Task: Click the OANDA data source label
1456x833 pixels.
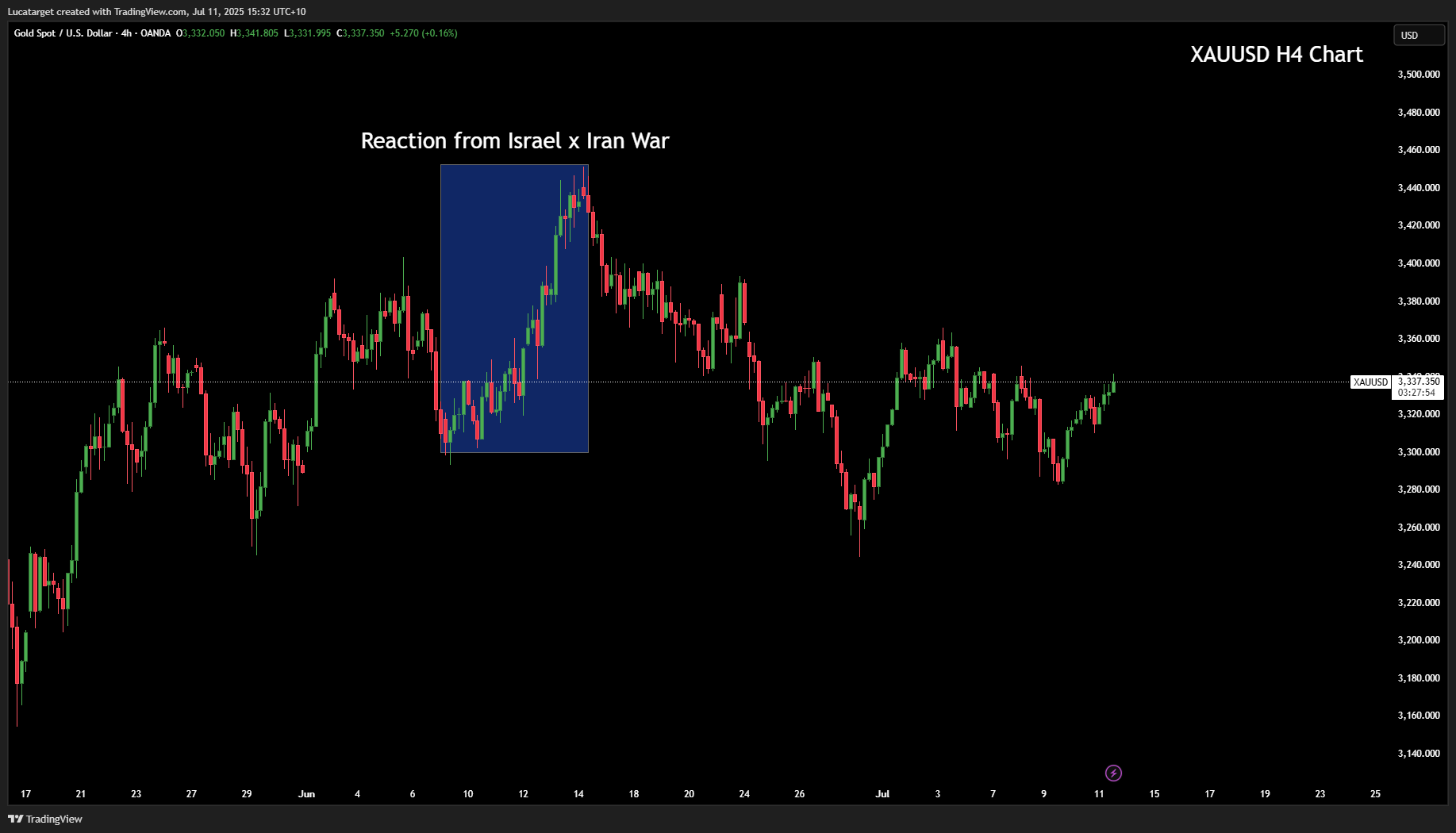Action: point(156,33)
